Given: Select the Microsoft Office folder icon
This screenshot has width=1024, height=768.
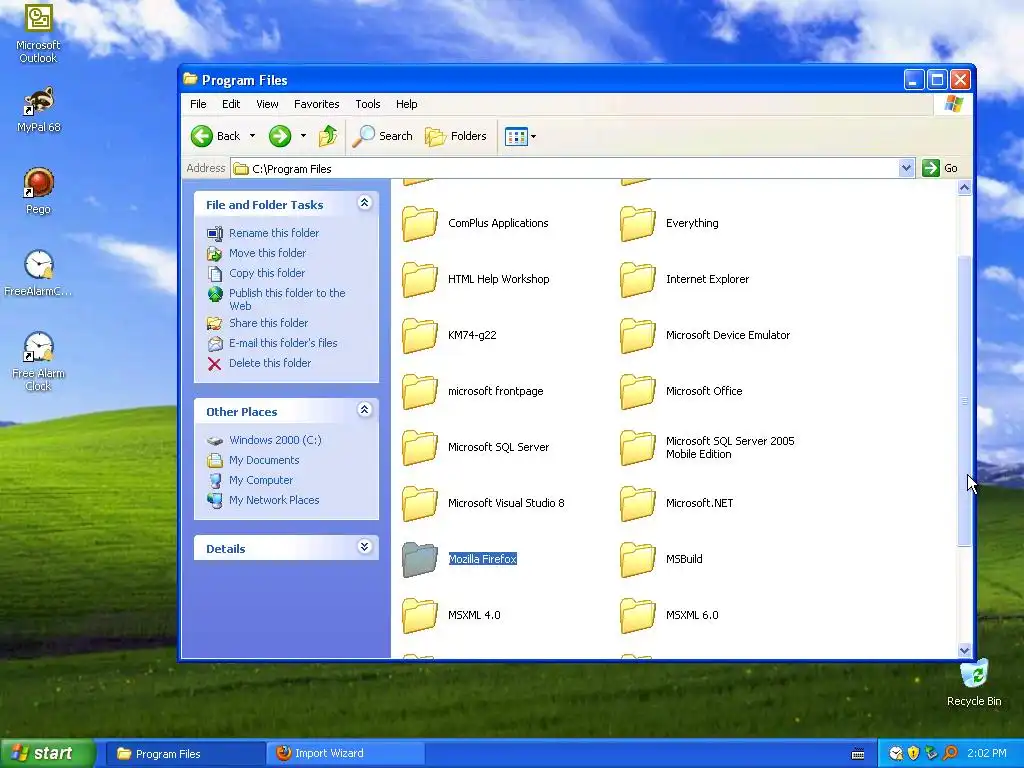Looking at the screenshot, I should click(x=637, y=392).
